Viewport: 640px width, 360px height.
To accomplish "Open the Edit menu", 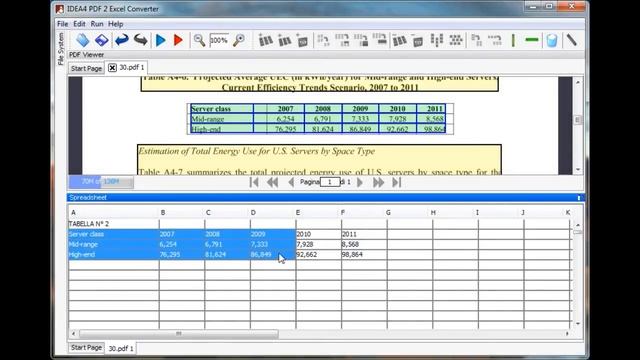I will [79, 24].
